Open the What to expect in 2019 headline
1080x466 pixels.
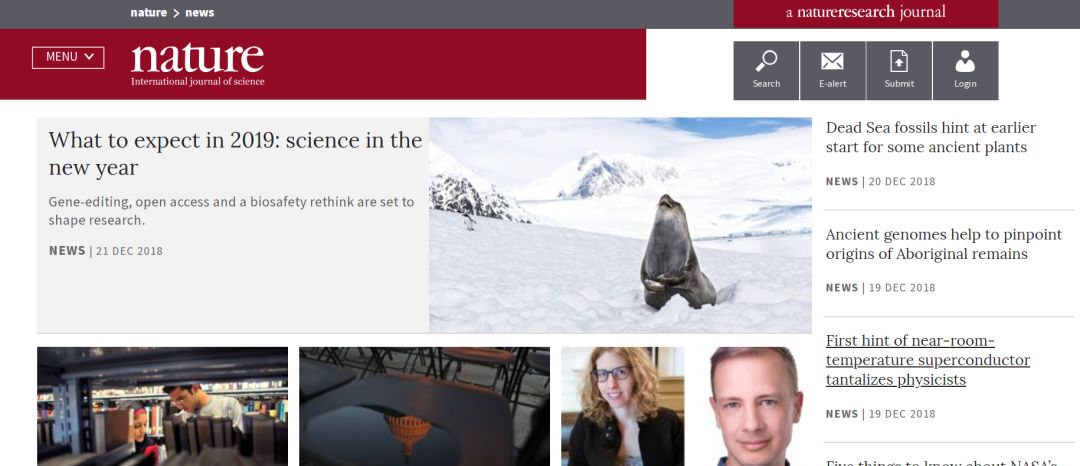tap(235, 153)
